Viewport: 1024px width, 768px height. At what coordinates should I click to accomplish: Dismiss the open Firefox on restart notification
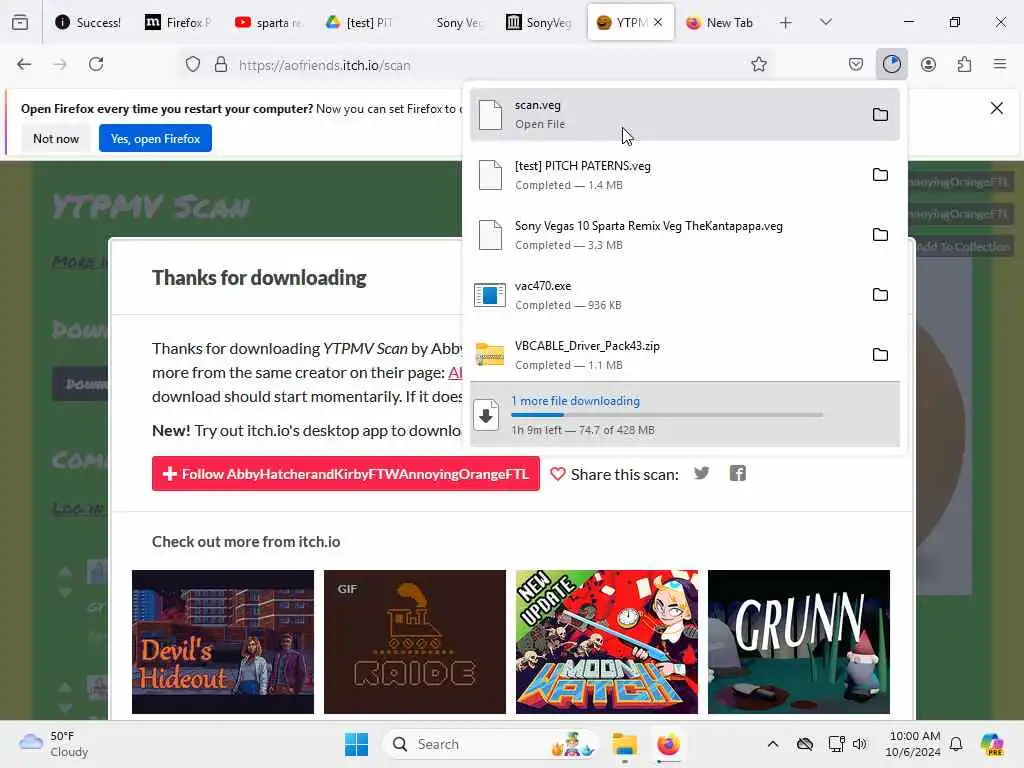click(x=996, y=108)
